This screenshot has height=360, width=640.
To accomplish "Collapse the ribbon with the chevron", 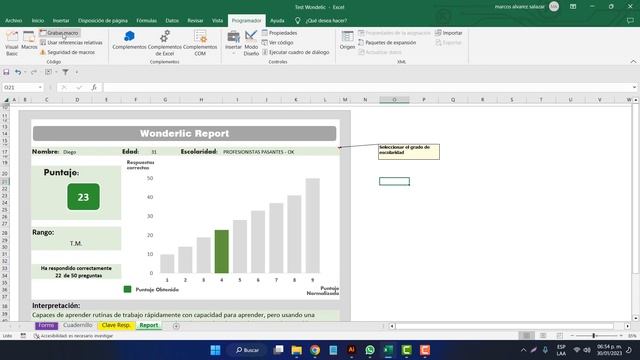I will pos(633,62).
